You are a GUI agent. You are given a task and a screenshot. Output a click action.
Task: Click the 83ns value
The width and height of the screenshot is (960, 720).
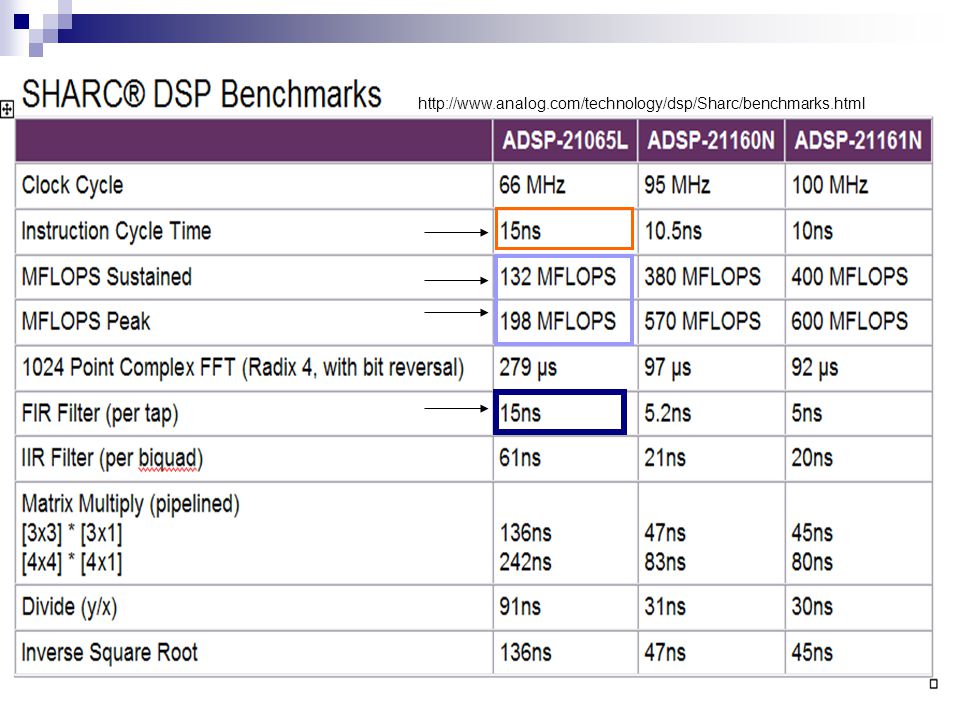point(665,562)
